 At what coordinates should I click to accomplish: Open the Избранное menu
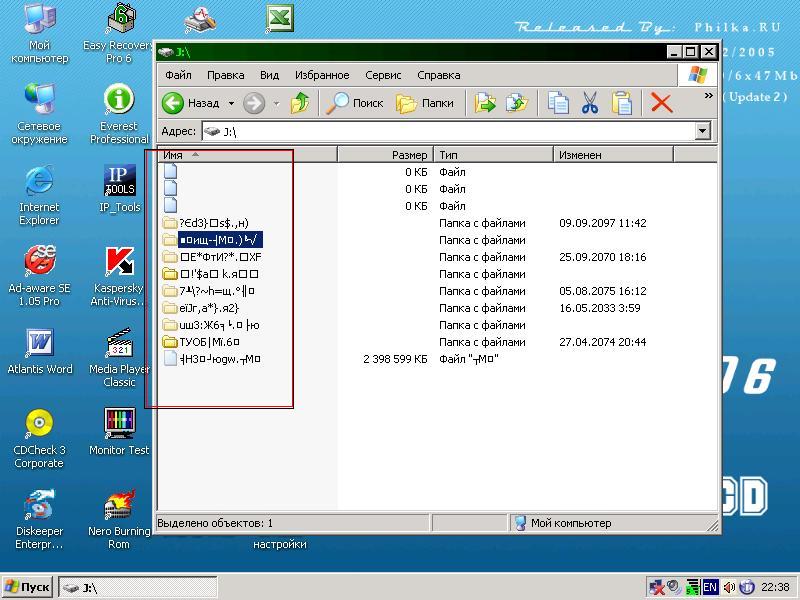[321, 75]
